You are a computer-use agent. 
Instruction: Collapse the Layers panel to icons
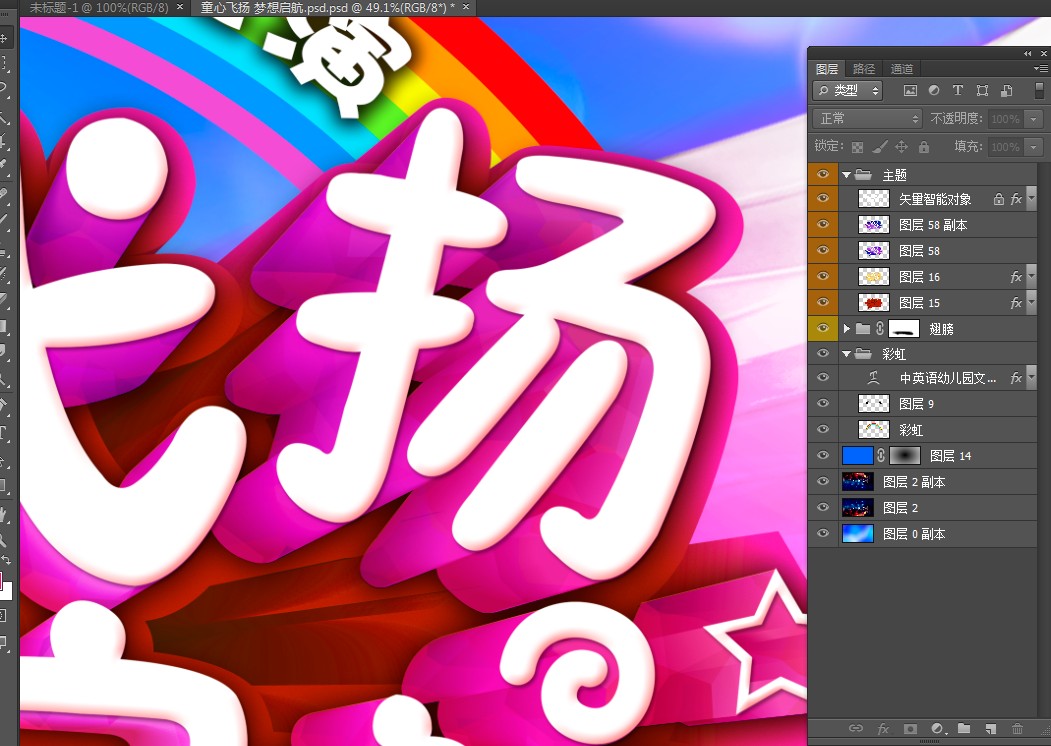pyautogui.click(x=1028, y=54)
